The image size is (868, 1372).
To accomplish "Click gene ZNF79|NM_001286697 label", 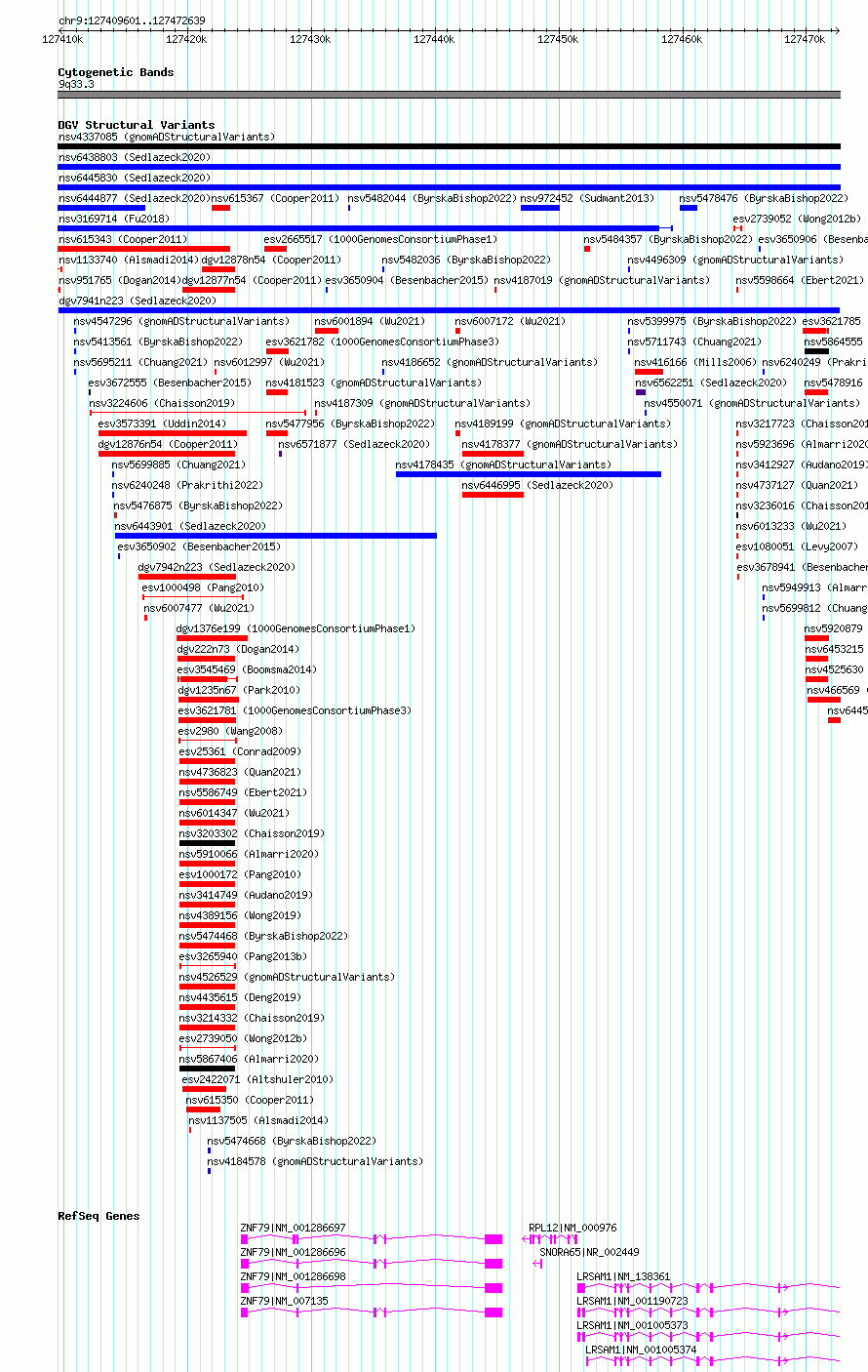I will tap(293, 1228).
